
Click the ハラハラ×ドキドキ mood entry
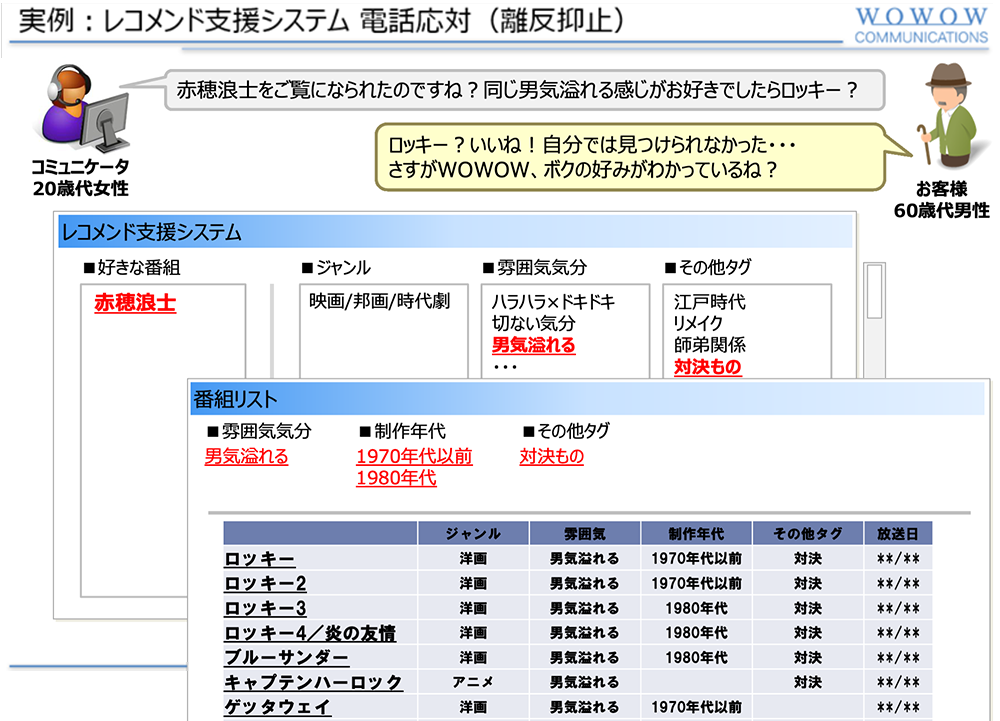[554, 302]
